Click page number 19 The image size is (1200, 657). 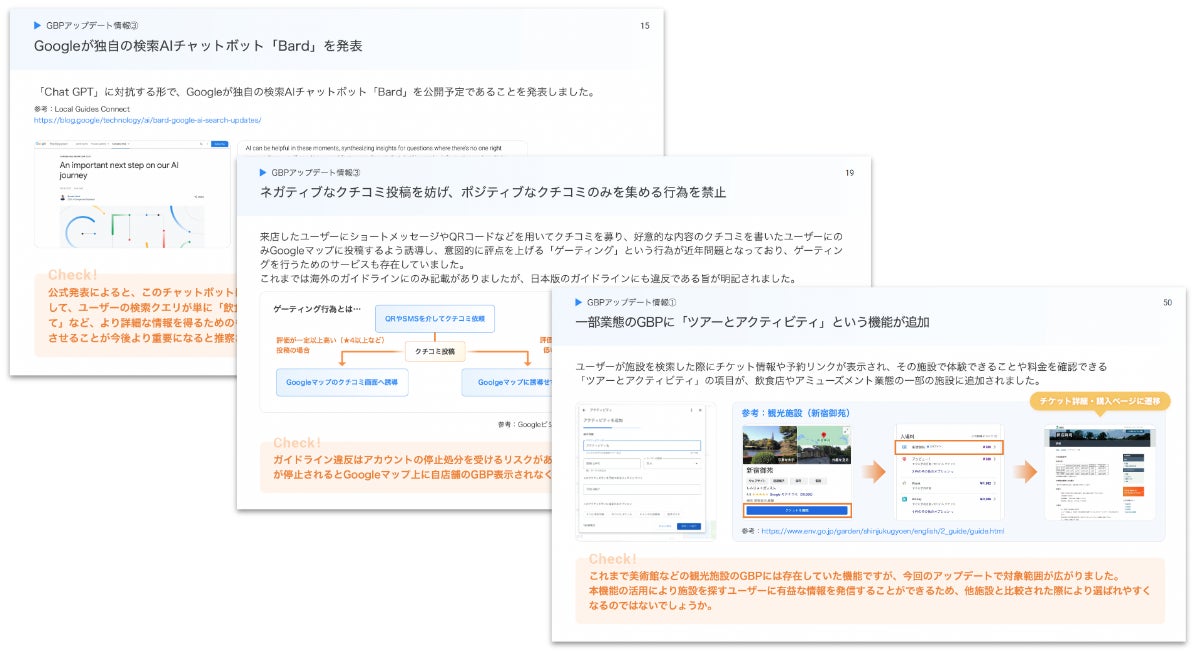tap(849, 173)
